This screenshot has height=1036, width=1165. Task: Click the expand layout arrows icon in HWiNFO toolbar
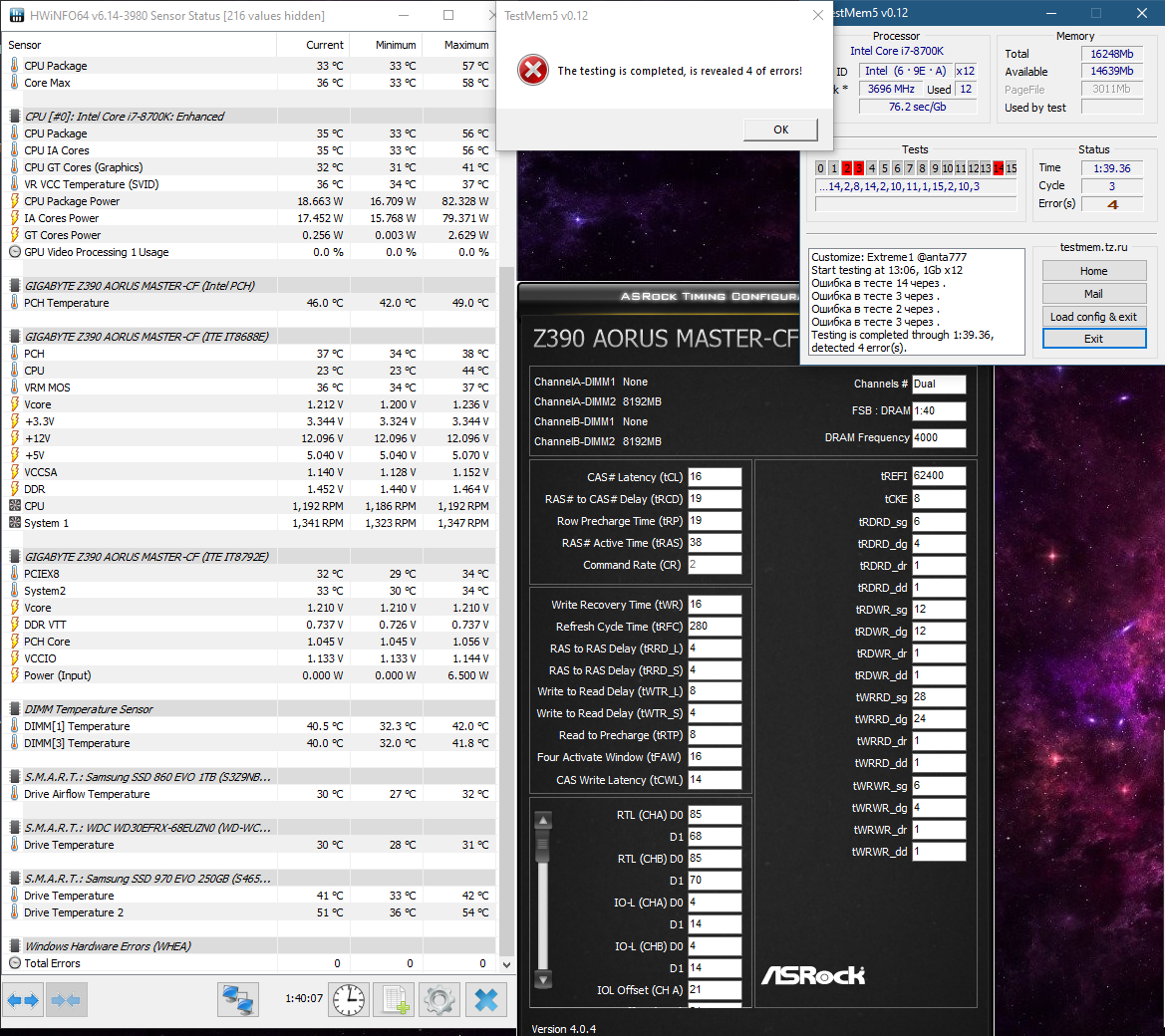23,999
